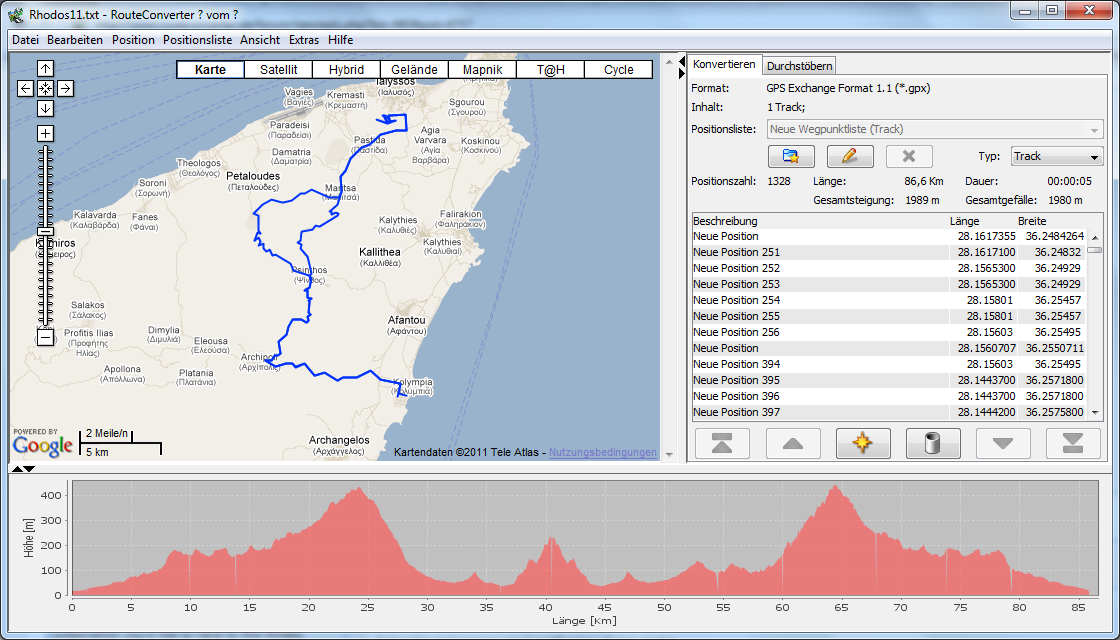This screenshot has width=1120, height=640.
Task: Open the Nutzungsbedingungen link on map
Action: (x=603, y=453)
